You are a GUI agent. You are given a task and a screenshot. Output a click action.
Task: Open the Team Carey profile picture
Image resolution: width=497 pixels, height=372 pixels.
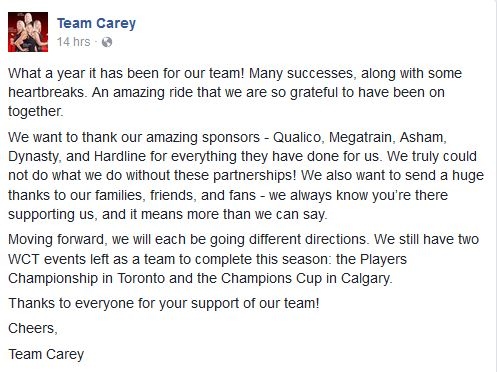coord(28,32)
